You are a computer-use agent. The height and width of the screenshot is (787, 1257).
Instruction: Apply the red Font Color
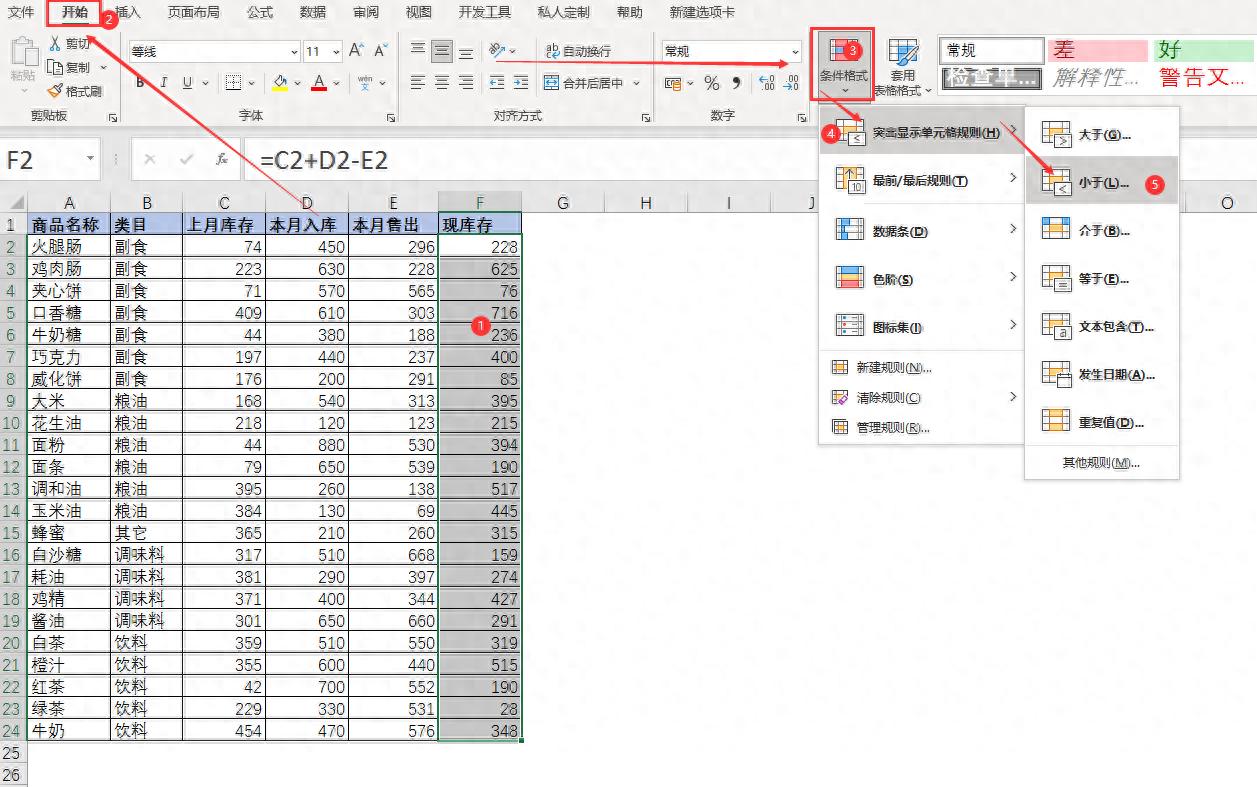pos(319,83)
